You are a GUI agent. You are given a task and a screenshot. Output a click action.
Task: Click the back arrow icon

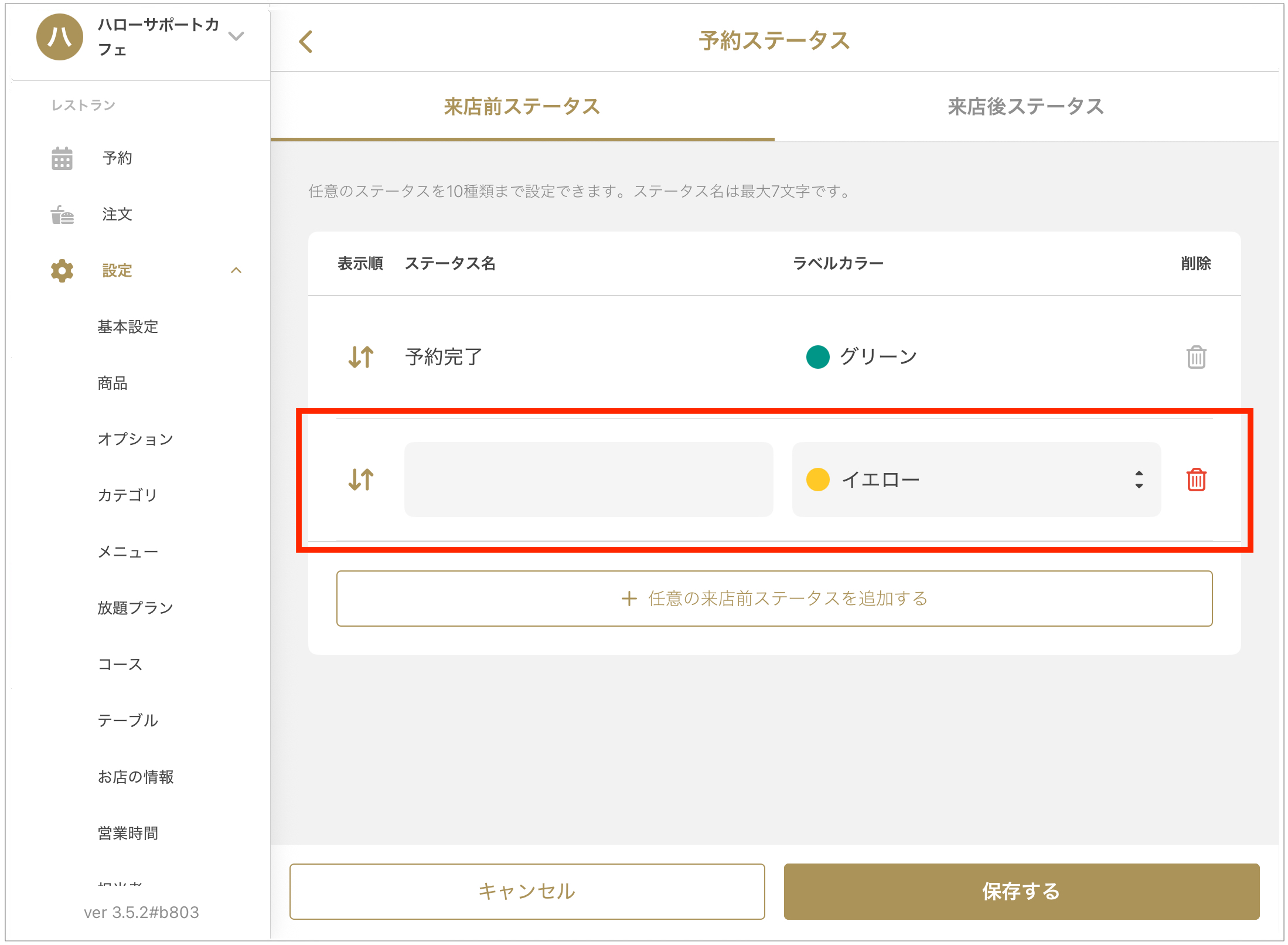coord(306,42)
